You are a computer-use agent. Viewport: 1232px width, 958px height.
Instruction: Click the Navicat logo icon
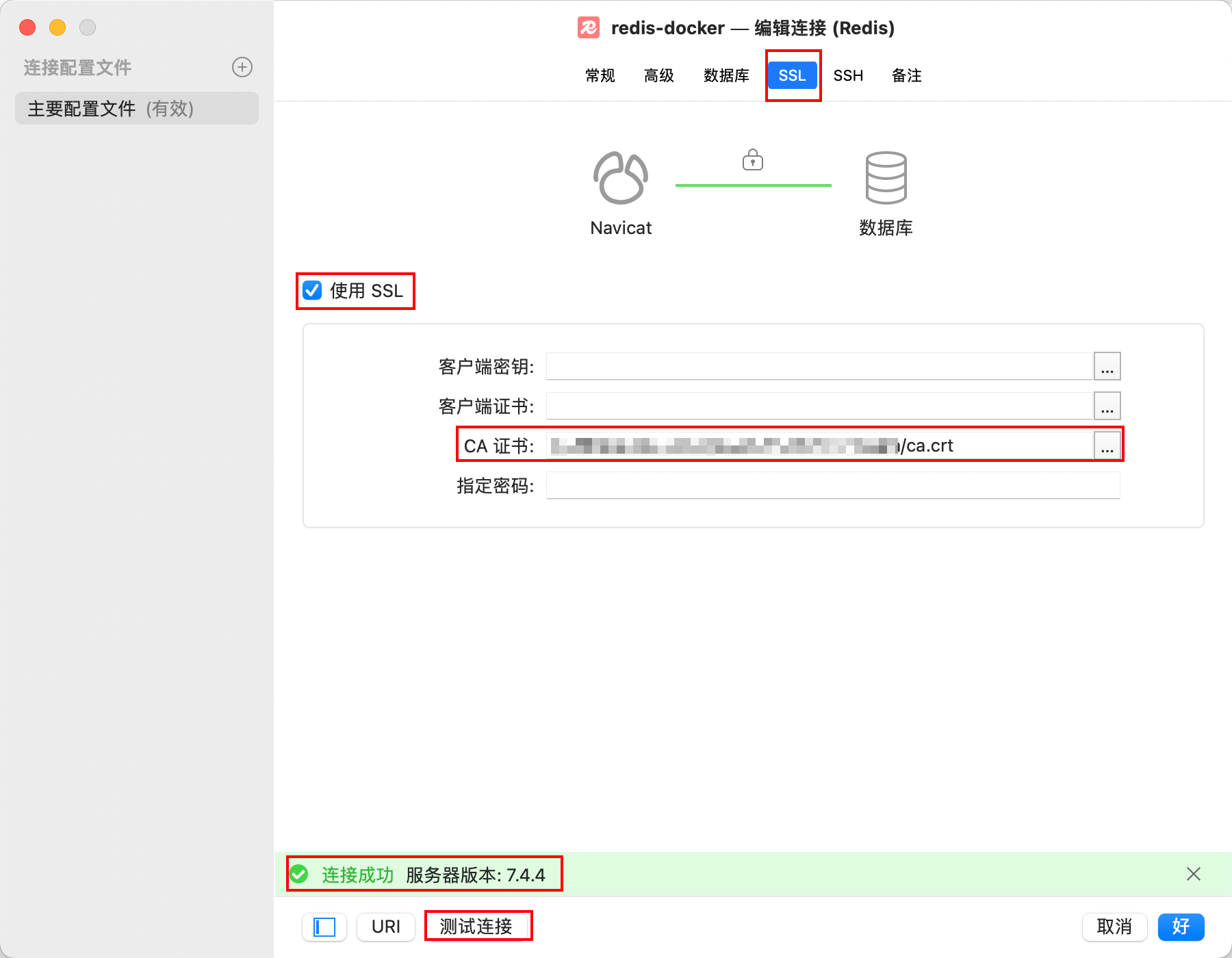coord(621,178)
